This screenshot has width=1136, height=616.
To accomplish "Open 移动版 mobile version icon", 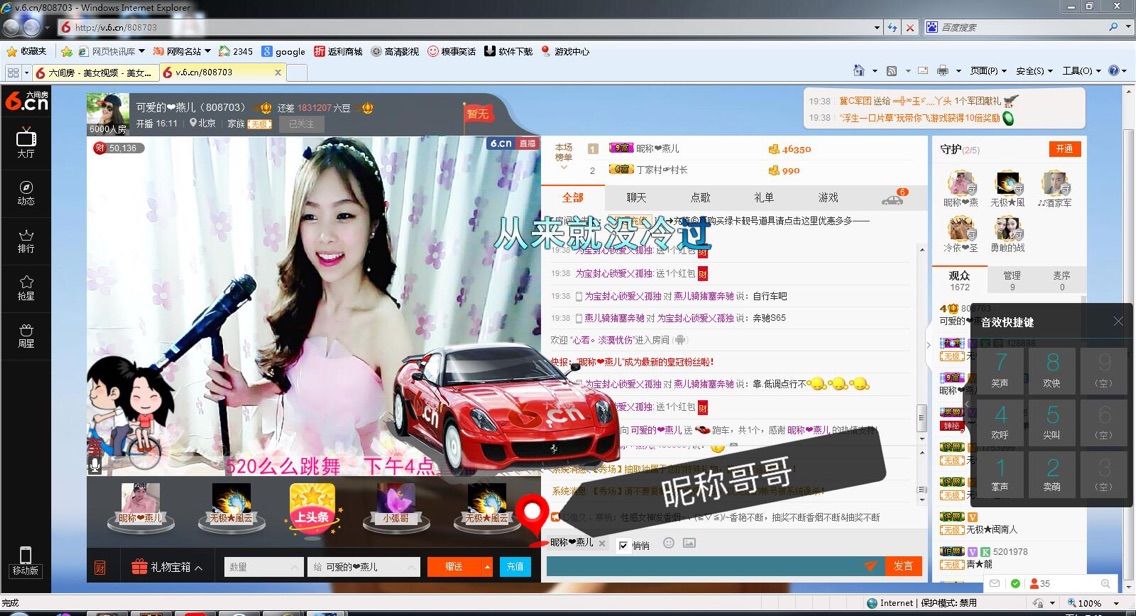I will tap(25, 560).
